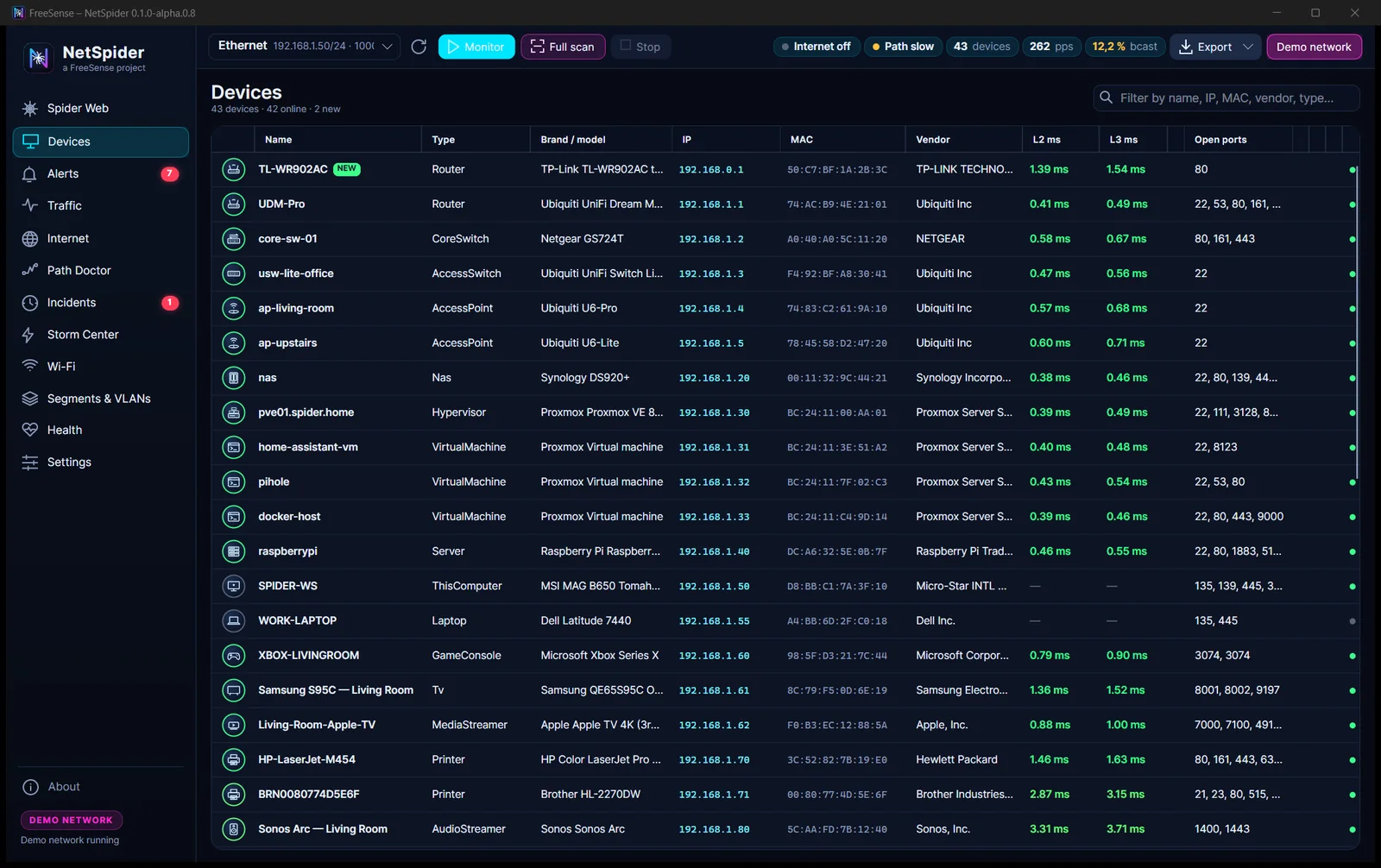Open the Spider Web view
Screen dimensions: 1381x868
[x=101, y=109]
